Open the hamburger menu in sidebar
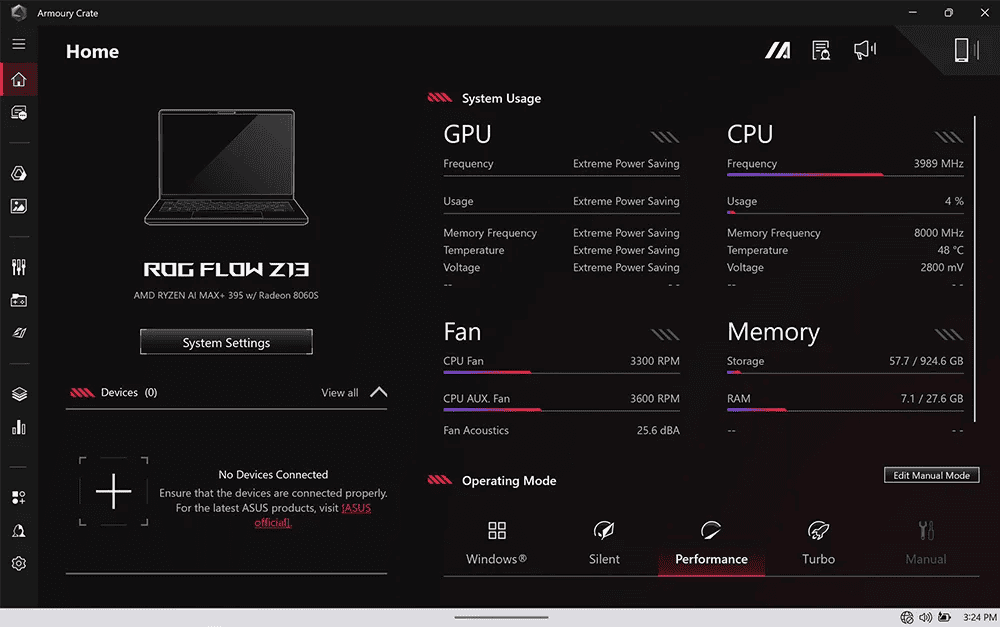This screenshot has width=1000, height=627. 18,44
